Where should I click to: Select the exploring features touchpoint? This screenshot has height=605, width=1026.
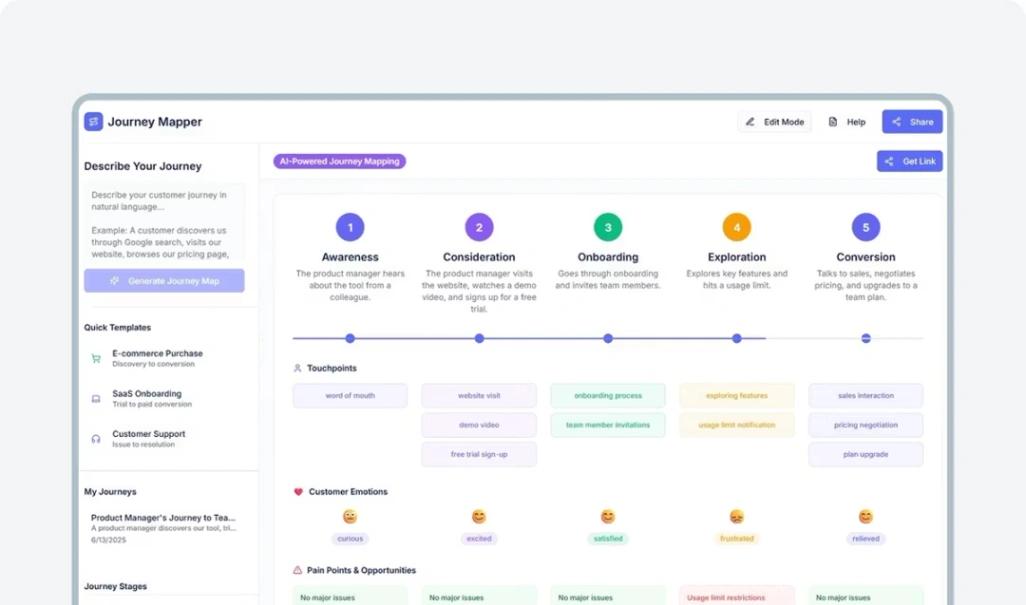(x=737, y=396)
